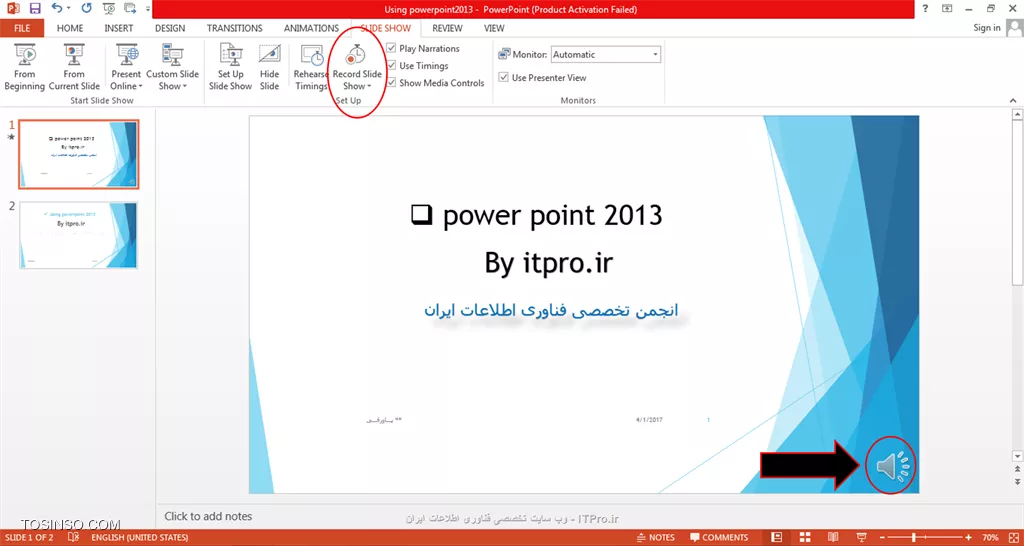The image size is (1024, 546).
Task: Click the user account avatar icon
Action: 1014,28
